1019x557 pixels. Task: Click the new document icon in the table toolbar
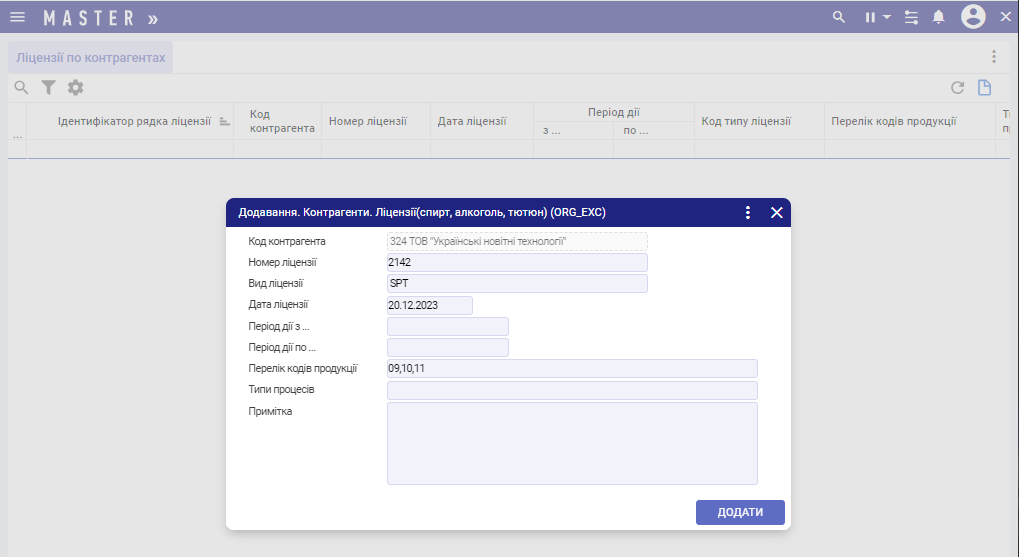point(984,88)
